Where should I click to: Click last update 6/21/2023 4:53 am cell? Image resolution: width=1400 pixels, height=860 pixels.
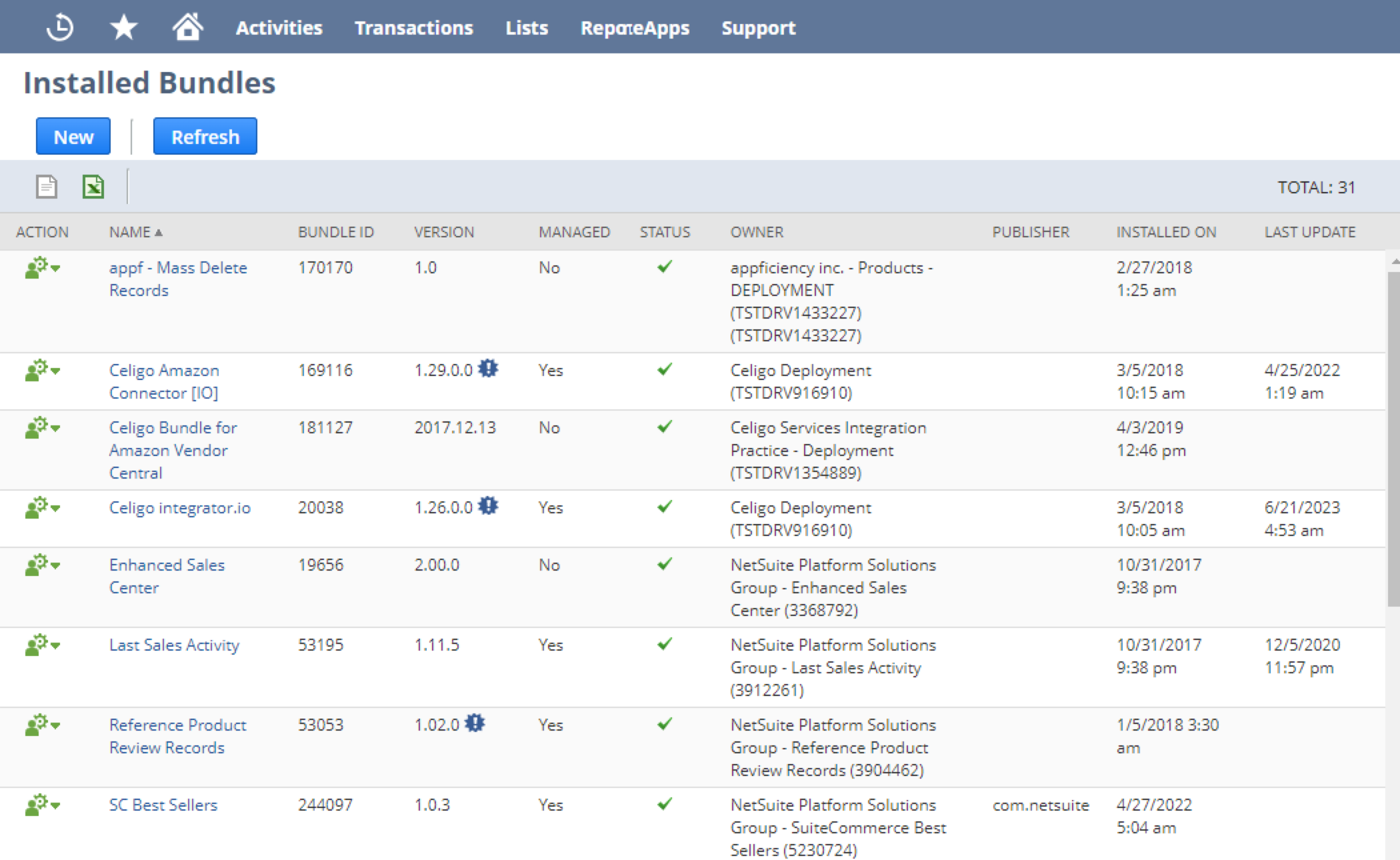coord(1302,519)
